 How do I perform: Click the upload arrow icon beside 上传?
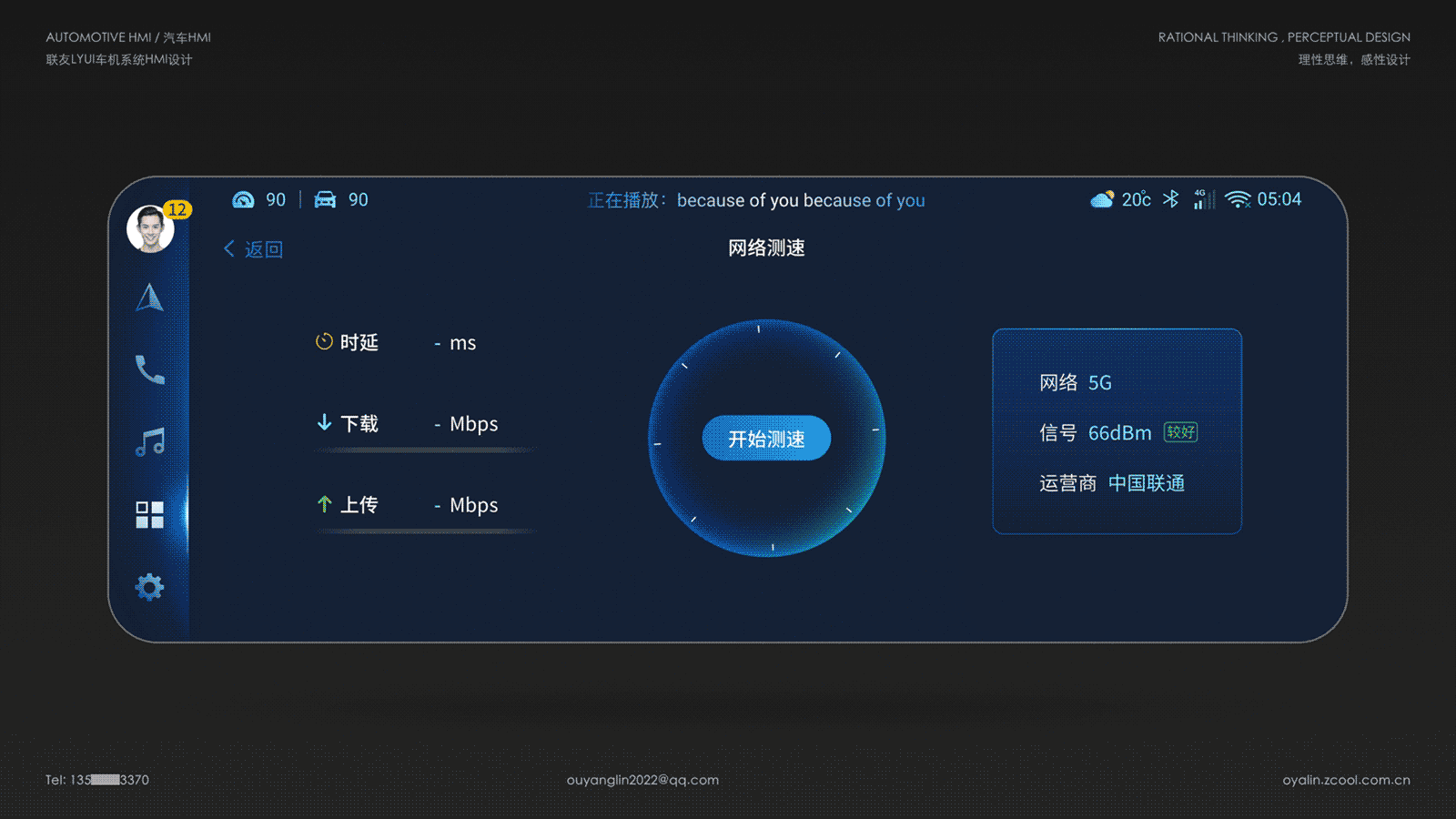pos(324,503)
